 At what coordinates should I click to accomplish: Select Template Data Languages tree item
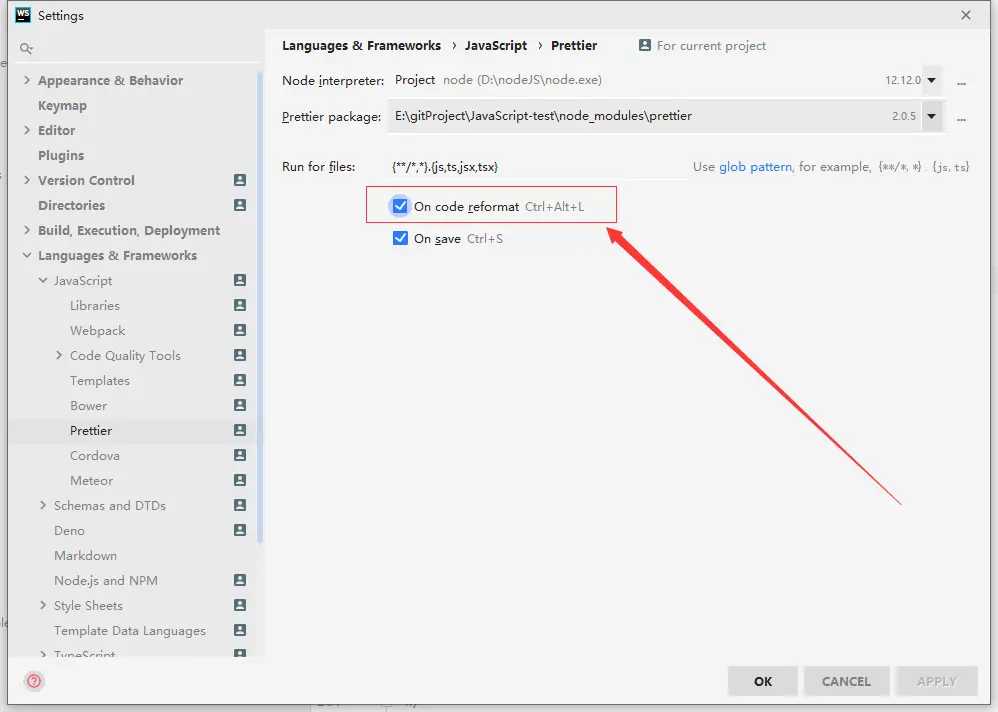(130, 631)
